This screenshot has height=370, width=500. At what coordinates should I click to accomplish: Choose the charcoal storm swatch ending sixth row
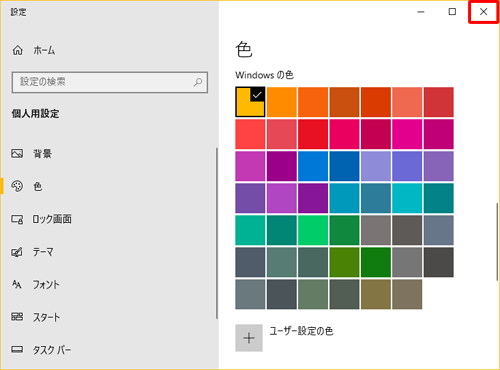pyautogui.click(x=439, y=262)
